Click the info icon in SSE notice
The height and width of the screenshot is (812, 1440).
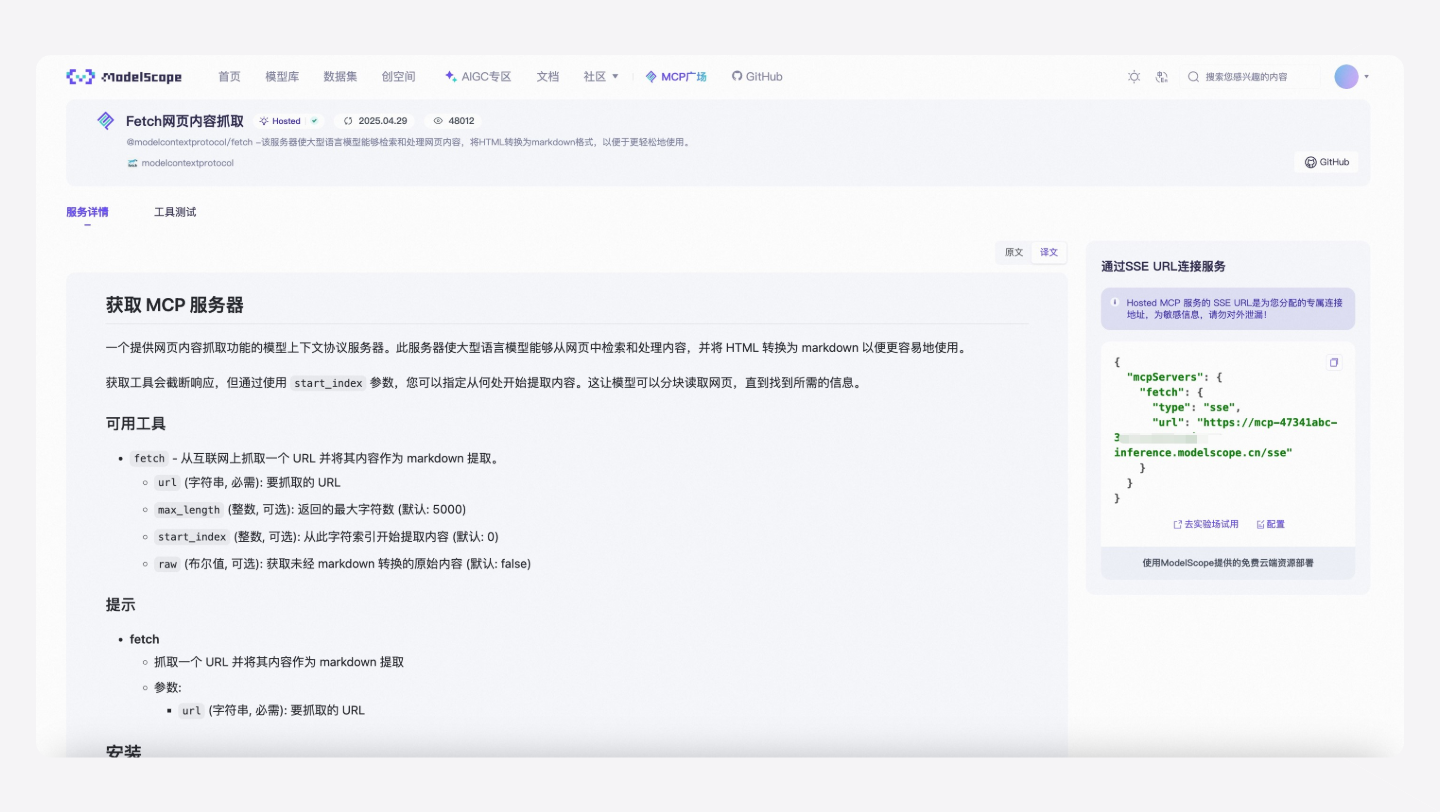click(x=1115, y=302)
